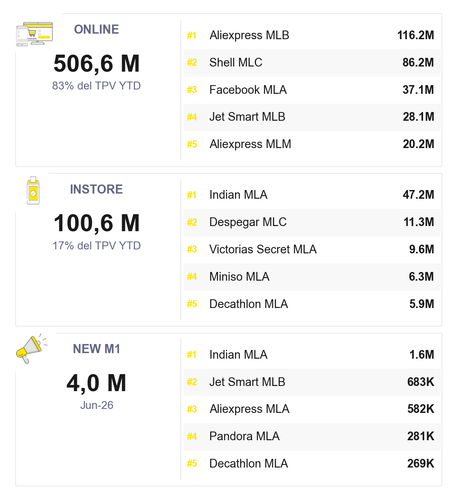Image resolution: width=455 pixels, height=500 pixels.
Task: Select the Aliexpress MLA row
Action: [312, 409]
